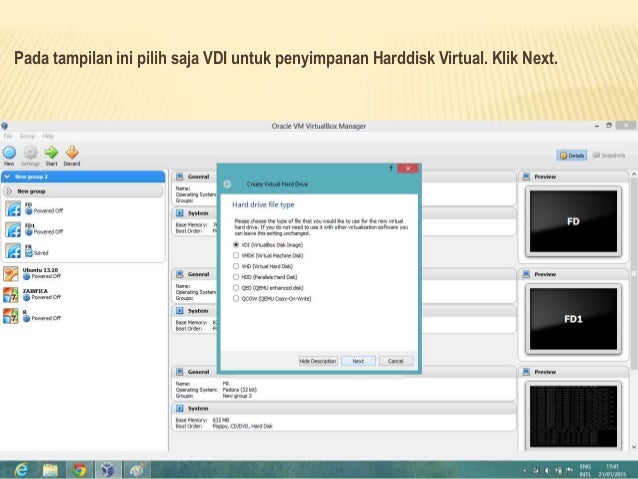Click the ZABFICA Windows 7 icon
The image size is (638, 479).
coord(11,295)
